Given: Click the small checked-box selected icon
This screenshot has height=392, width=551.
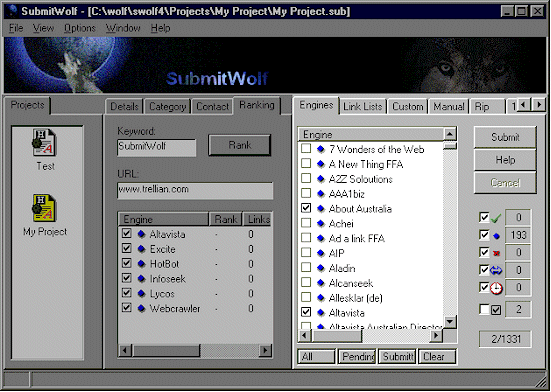Looking at the screenshot, I should pyautogui.click(x=496, y=310).
